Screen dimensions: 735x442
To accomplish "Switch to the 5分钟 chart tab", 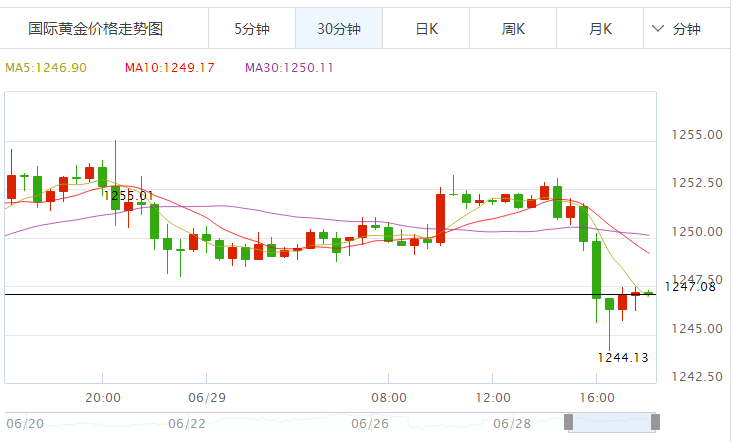I will [252, 29].
